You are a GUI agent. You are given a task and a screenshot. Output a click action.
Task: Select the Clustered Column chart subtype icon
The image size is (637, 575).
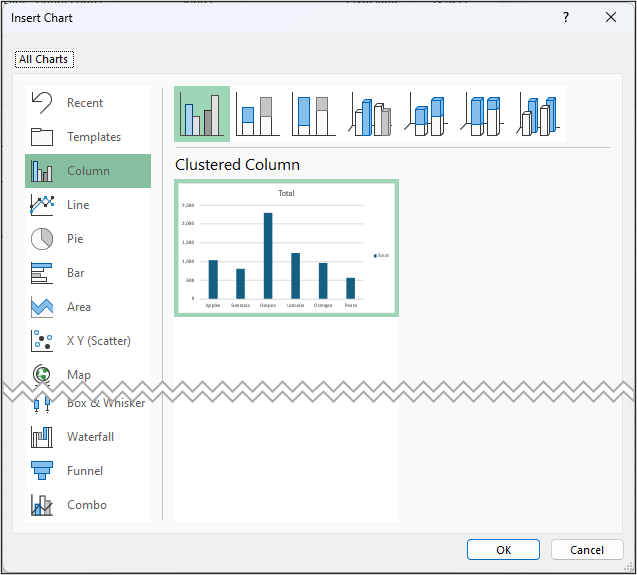pos(202,114)
